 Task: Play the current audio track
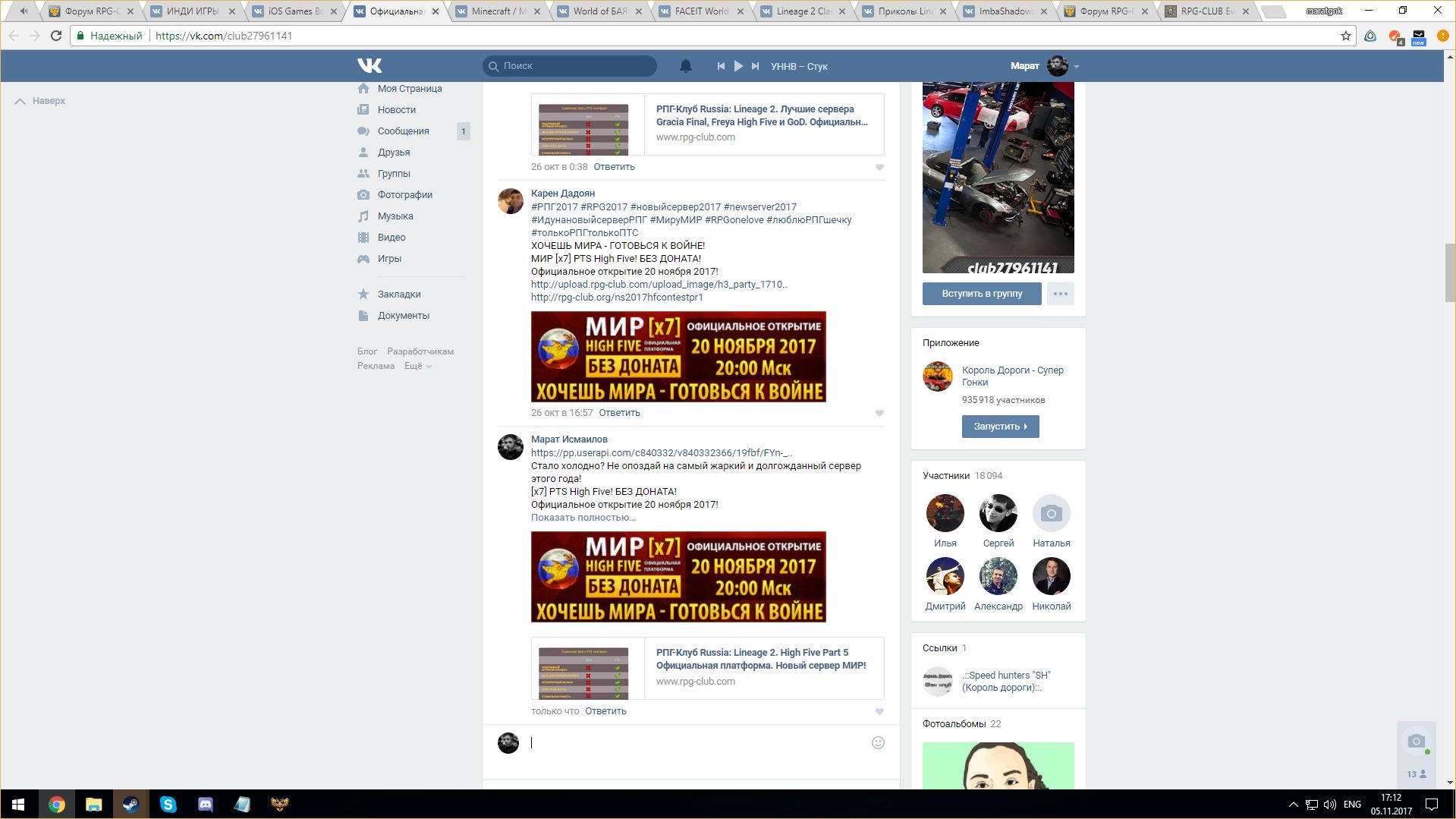(738, 66)
